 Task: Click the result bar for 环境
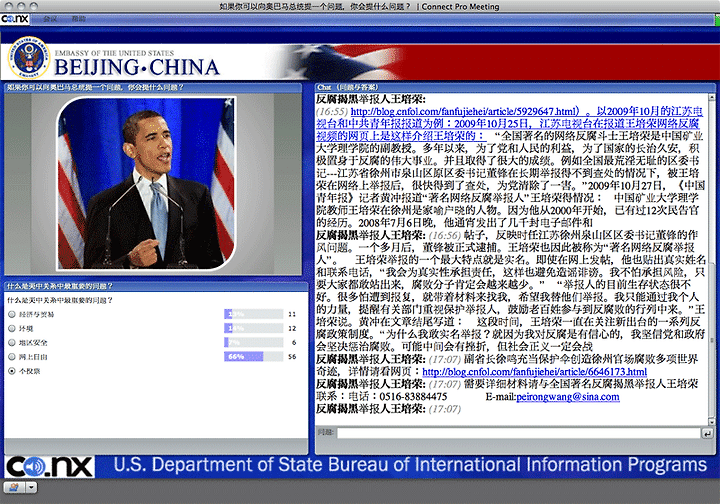coord(253,329)
